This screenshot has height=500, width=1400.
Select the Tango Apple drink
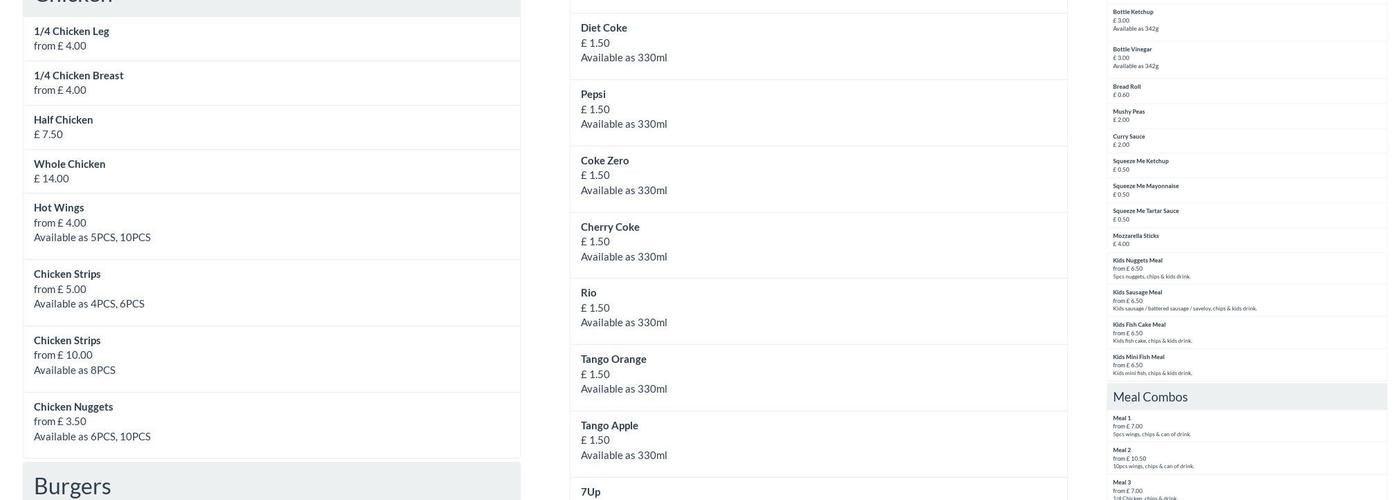(610, 426)
